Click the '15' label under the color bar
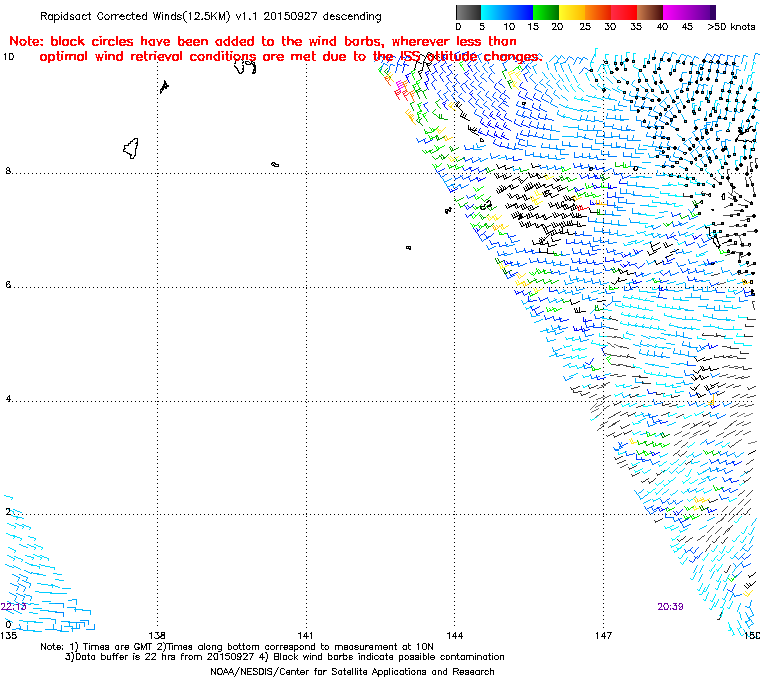760x688 pixels. (x=533, y=27)
